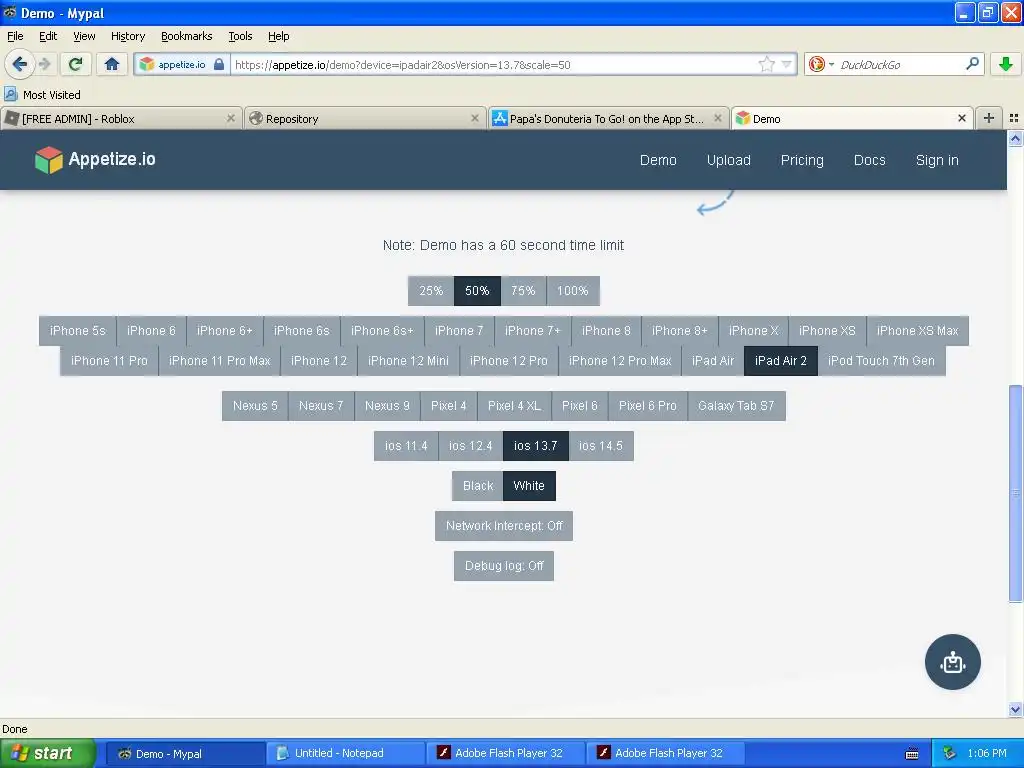This screenshot has height=768, width=1024.
Task: Open the Demo link in site header
Action: [658, 160]
